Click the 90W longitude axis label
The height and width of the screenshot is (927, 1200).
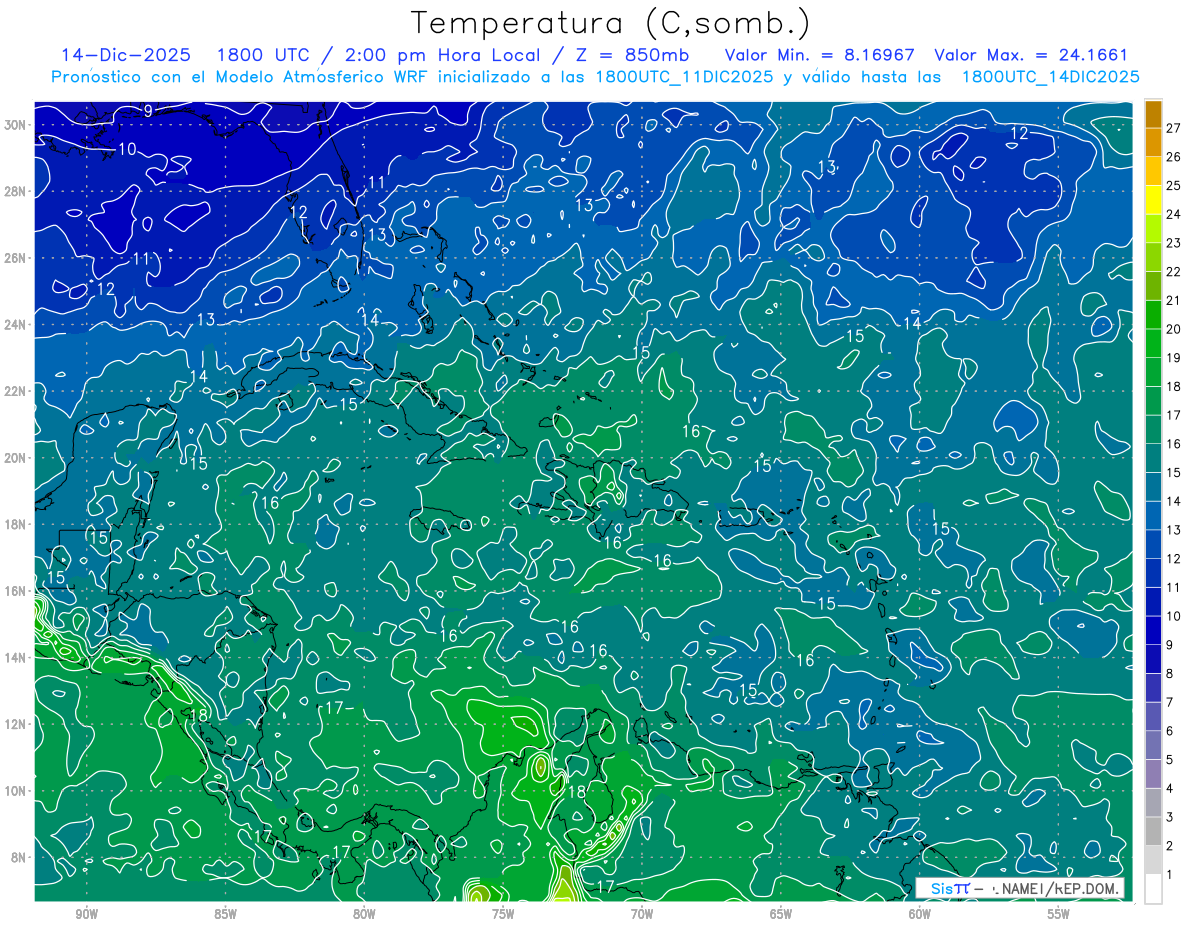point(86,914)
